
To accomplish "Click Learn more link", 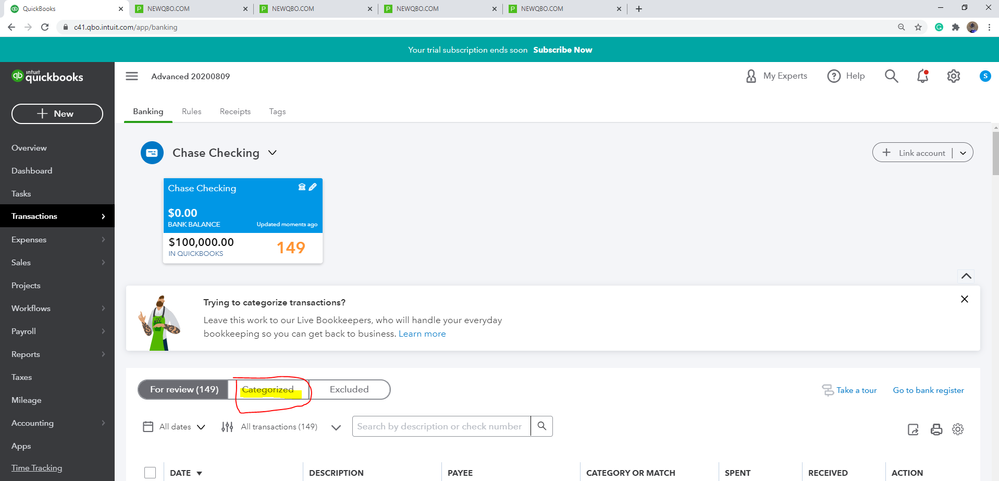I will (422, 334).
